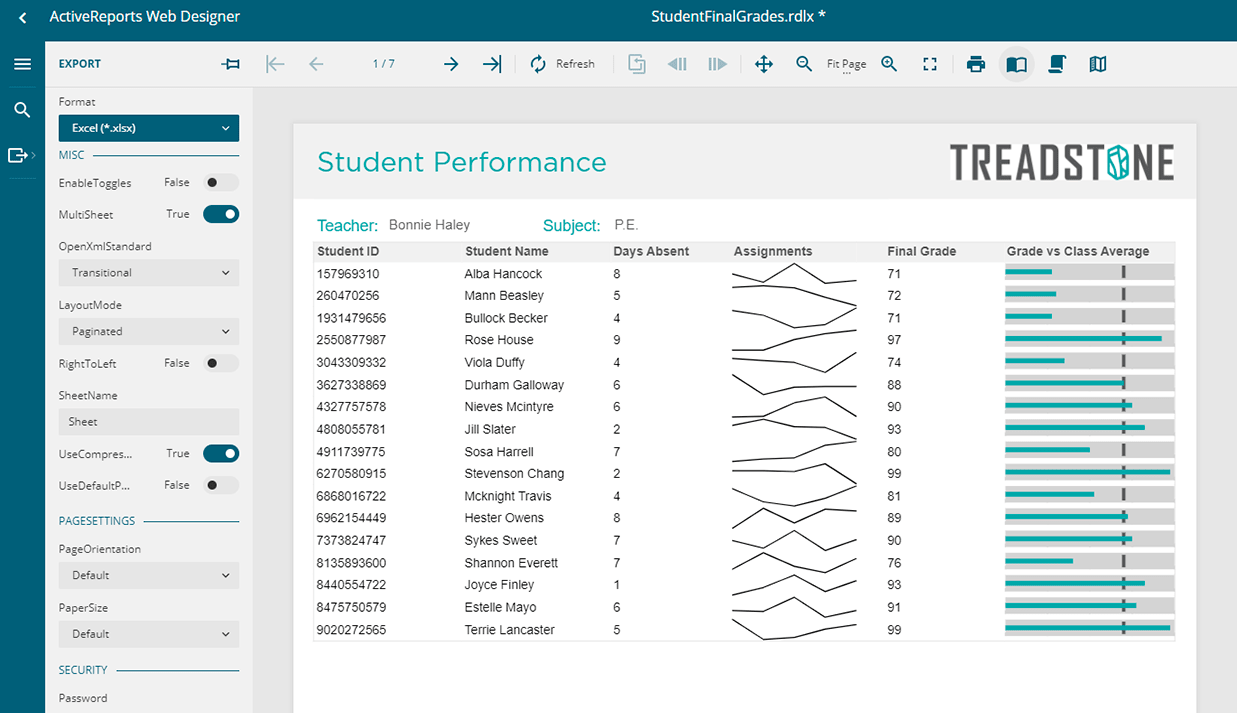Screen dimensions: 1237x713
Task: Click Rose House in the table
Action: click(x=499, y=340)
